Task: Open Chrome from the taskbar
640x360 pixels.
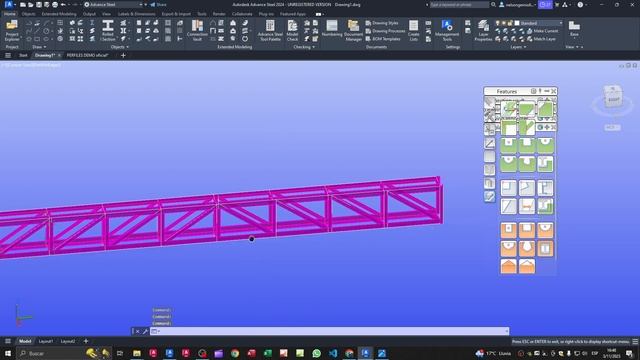Action: coord(235,353)
